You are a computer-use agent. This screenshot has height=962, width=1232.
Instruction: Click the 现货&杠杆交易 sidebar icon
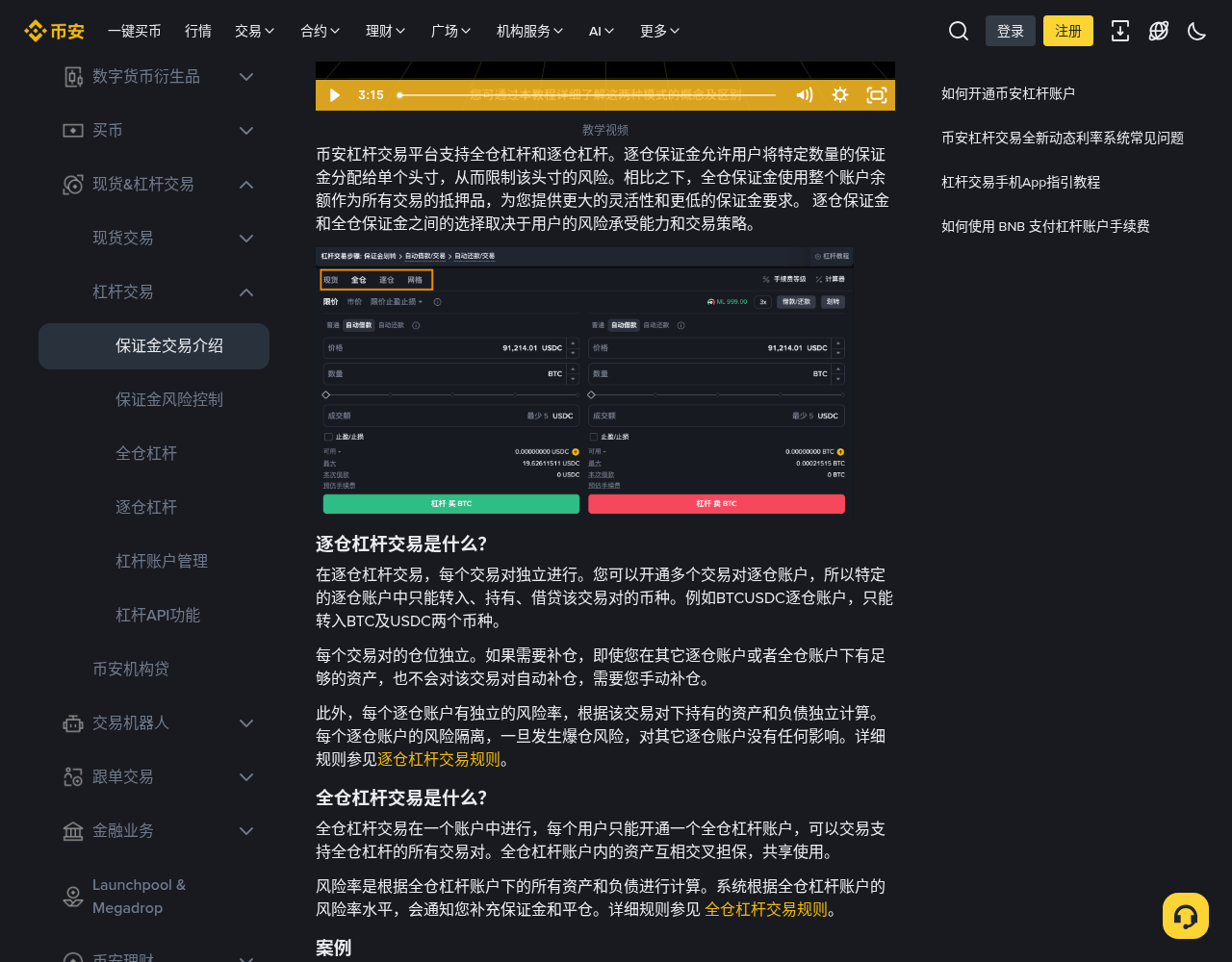tap(73, 185)
